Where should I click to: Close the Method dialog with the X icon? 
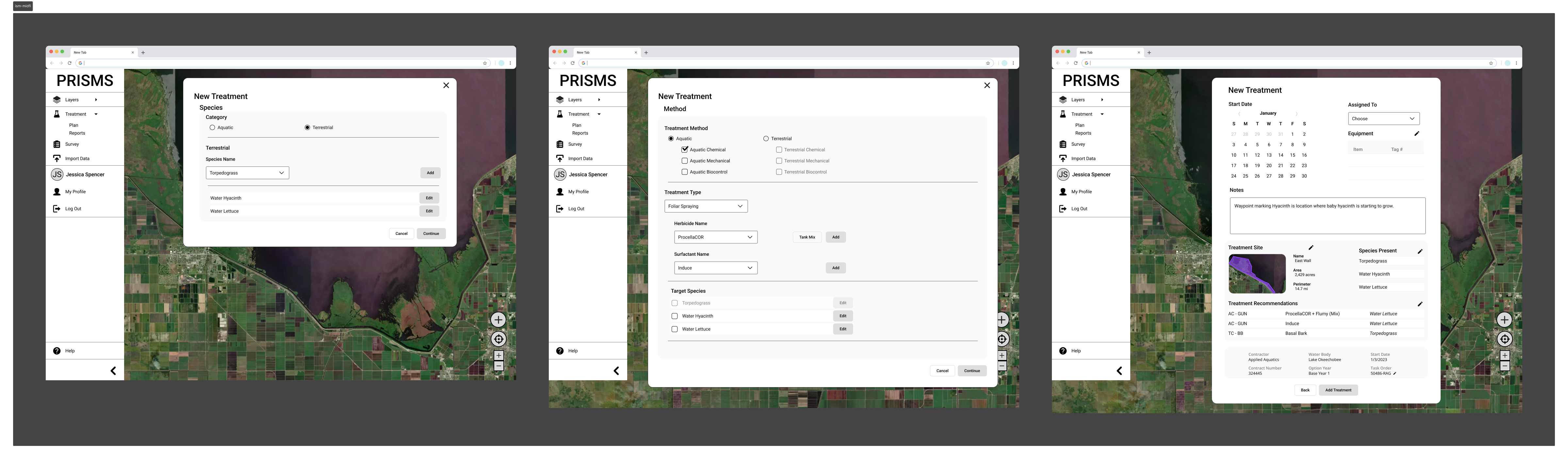coord(987,85)
